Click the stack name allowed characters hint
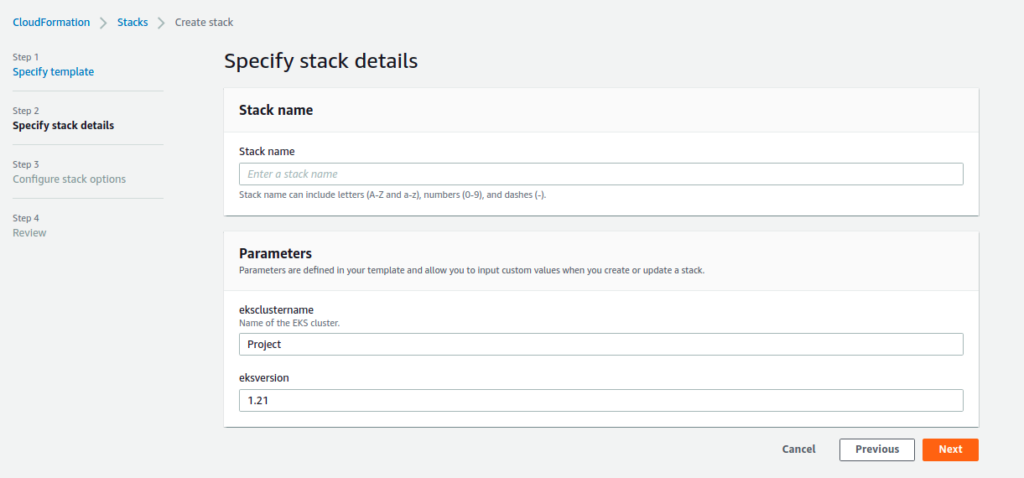This screenshot has height=478, width=1024. coord(392,195)
